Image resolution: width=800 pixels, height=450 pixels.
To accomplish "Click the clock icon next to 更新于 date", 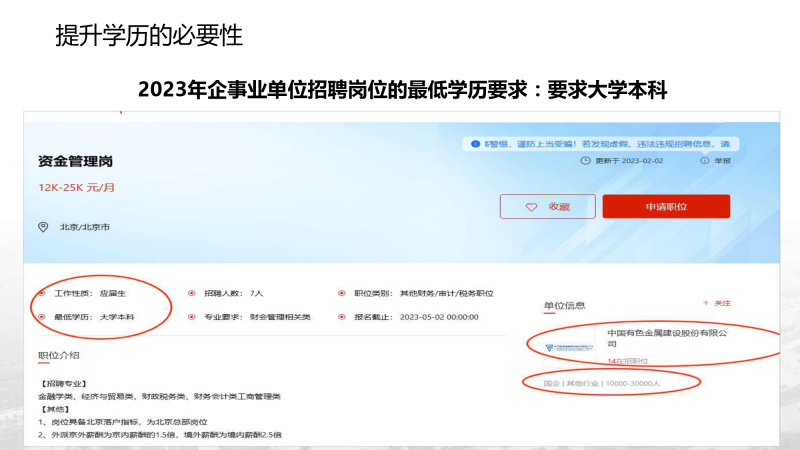I will click(584, 160).
